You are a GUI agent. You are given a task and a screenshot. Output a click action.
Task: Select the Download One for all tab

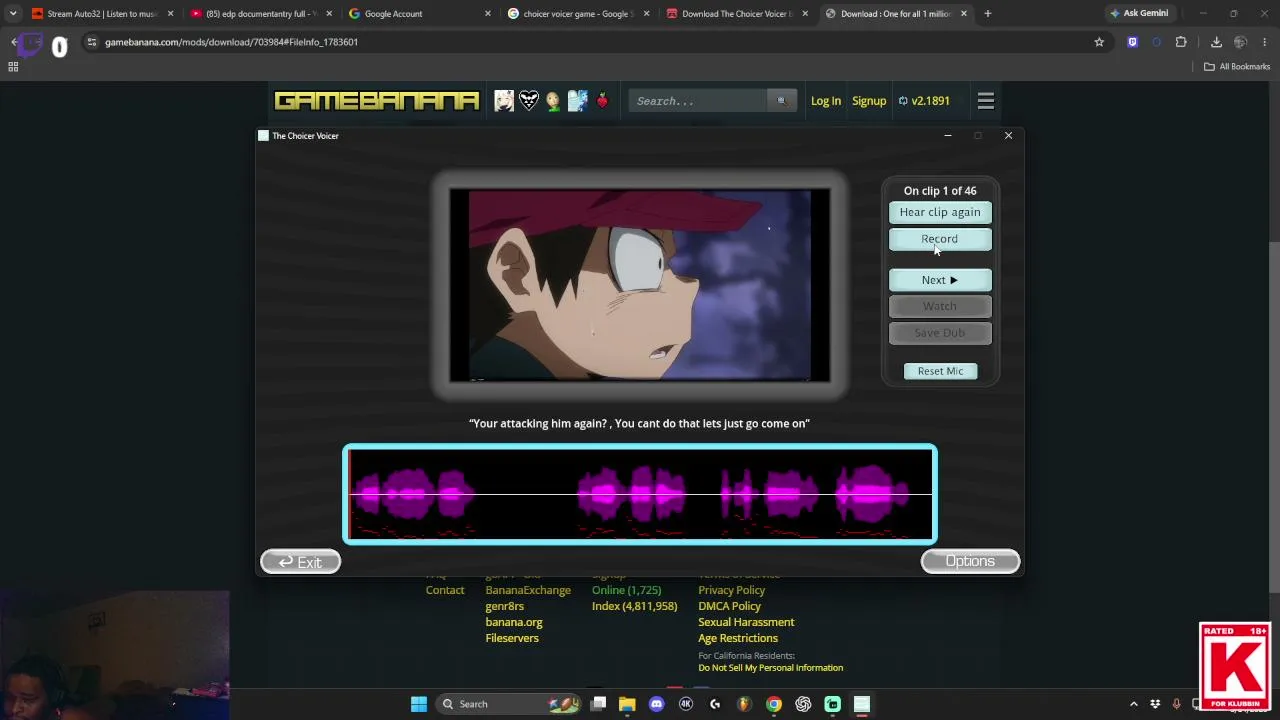896,14
